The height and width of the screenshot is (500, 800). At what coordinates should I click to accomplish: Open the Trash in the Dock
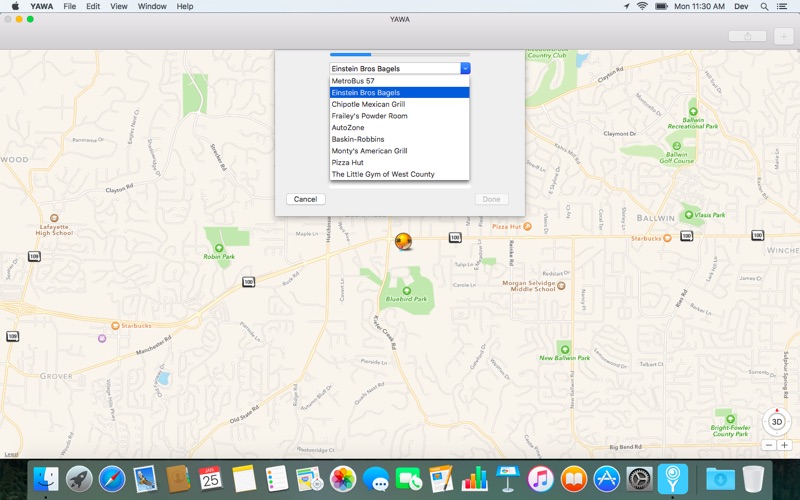(753, 479)
